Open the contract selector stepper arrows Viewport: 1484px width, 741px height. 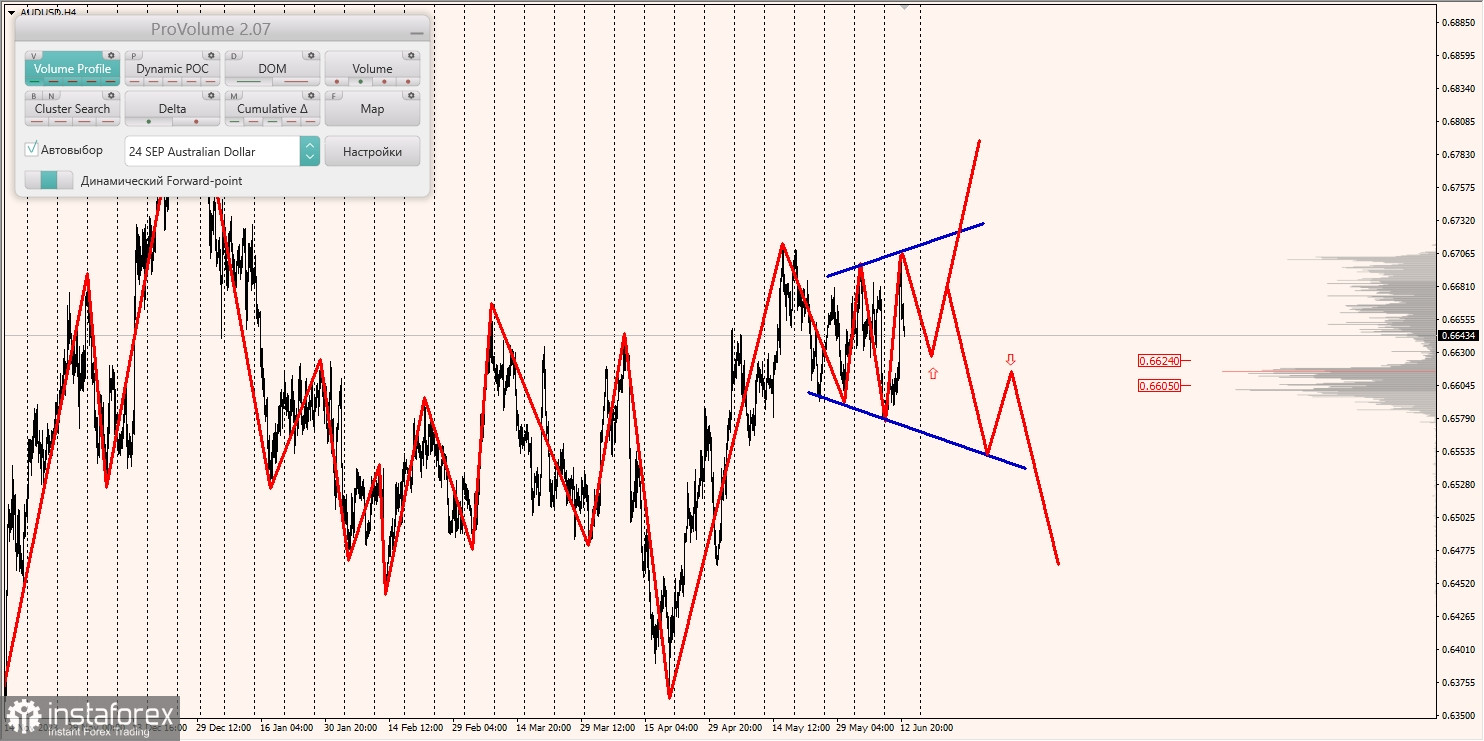310,151
